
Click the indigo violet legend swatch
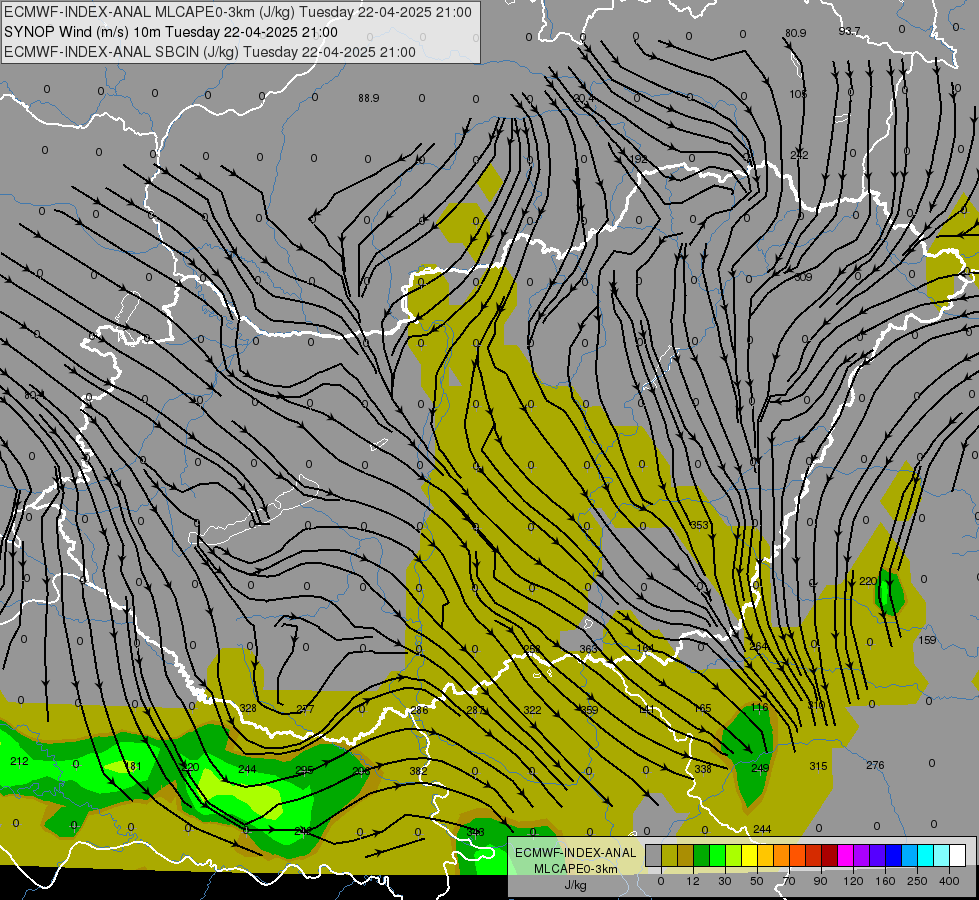[x=878, y=855]
